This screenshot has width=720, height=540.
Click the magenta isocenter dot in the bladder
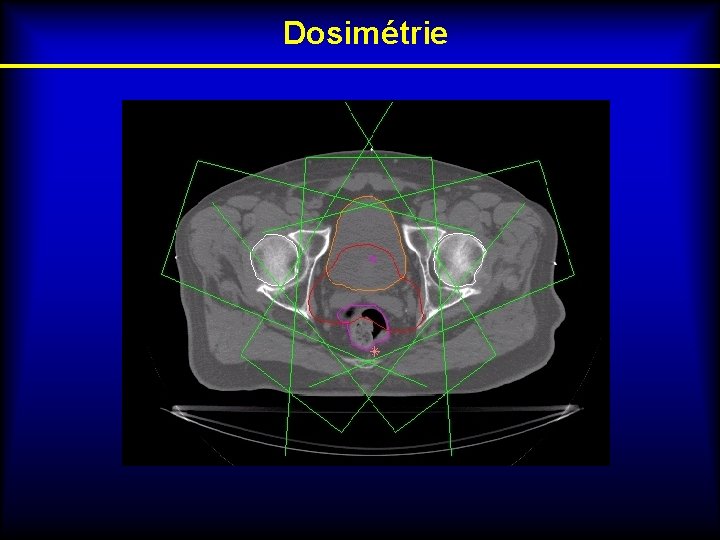click(373, 259)
